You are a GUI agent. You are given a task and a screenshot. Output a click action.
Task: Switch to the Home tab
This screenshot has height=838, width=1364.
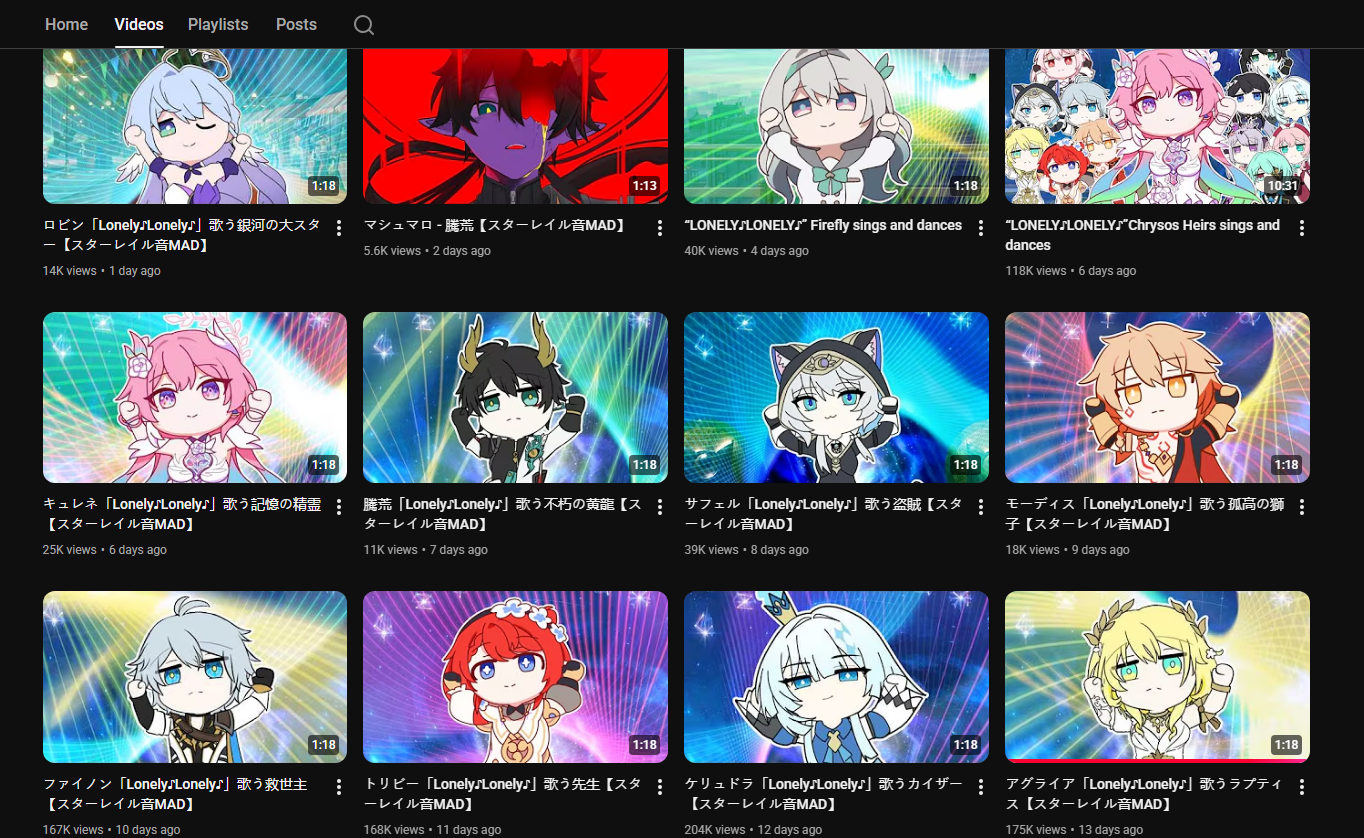click(x=66, y=24)
